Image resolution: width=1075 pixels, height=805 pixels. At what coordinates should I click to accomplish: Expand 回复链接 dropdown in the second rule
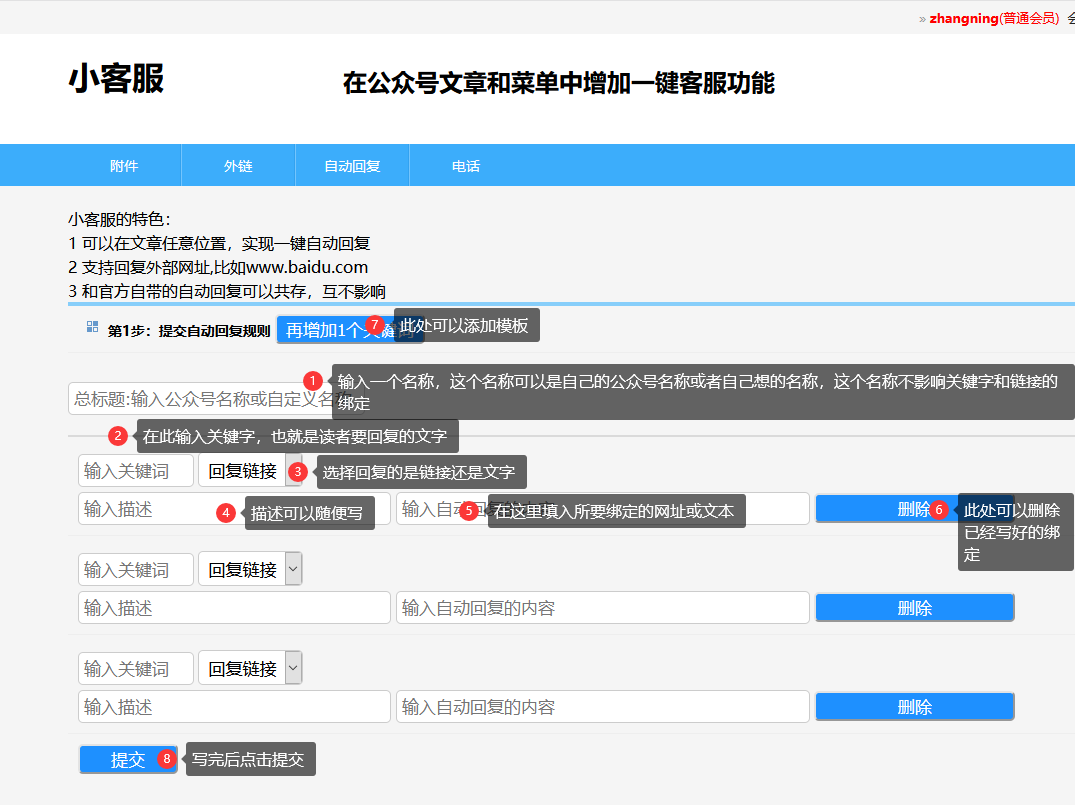tap(250, 569)
